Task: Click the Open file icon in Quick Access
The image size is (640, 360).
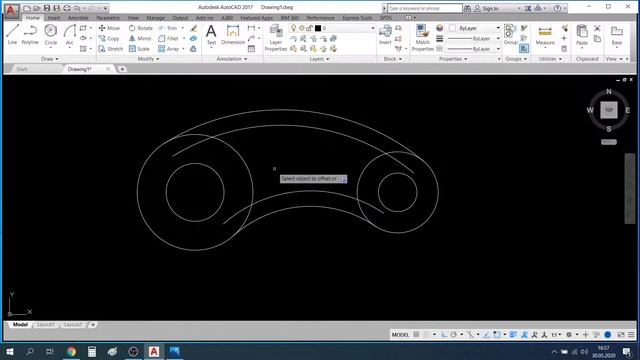Action: click(x=37, y=8)
